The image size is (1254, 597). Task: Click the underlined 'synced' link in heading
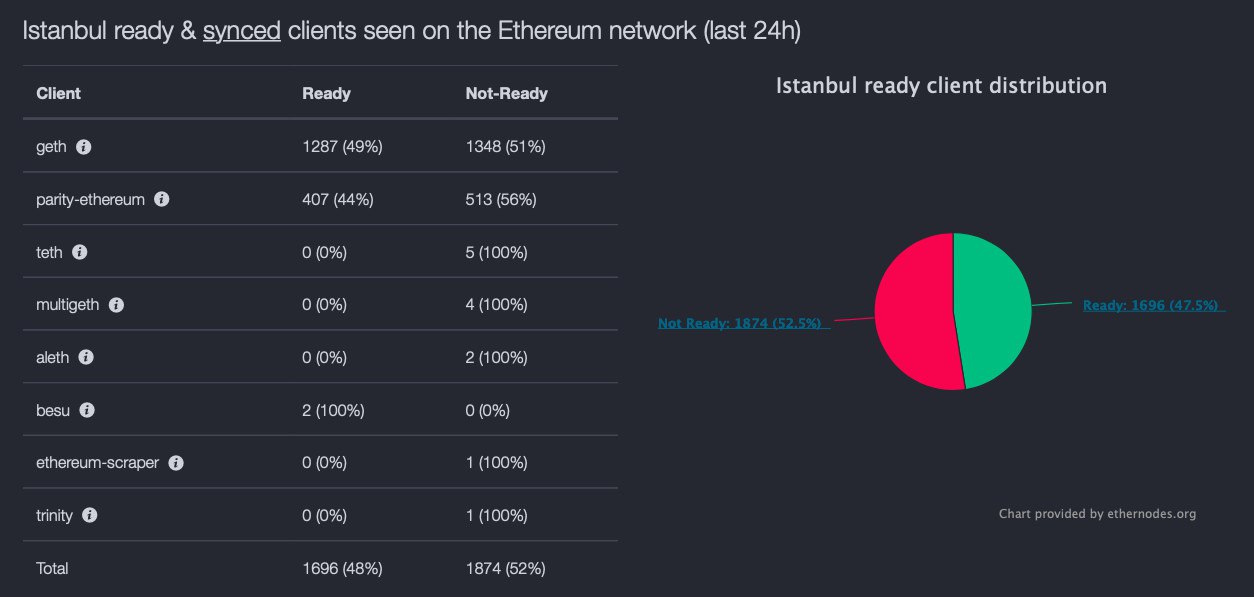pos(241,31)
